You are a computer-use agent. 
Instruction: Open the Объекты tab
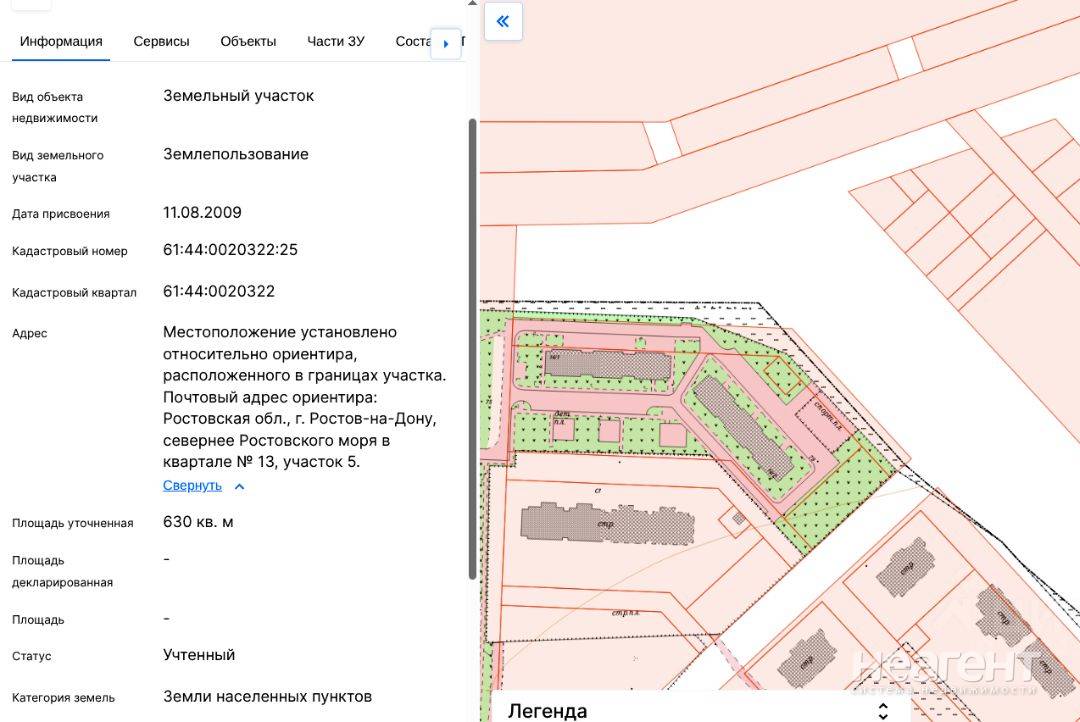point(248,41)
